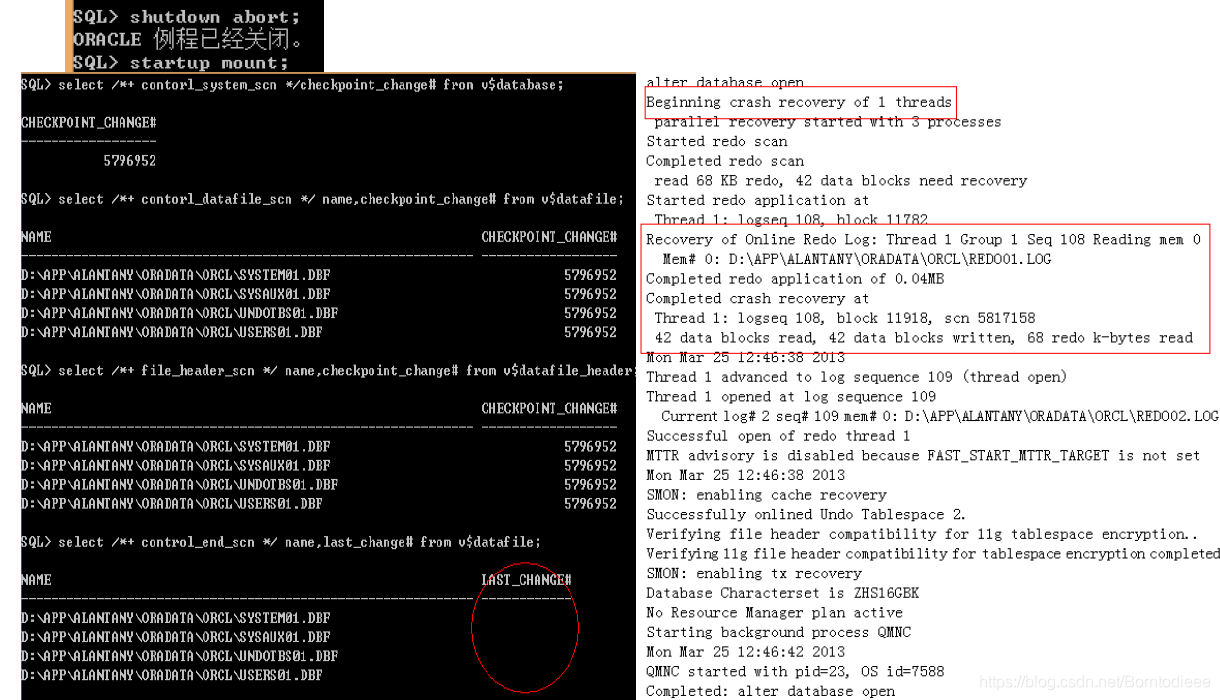
Task: Click the 'shutdown abort;' command line
Action: [x=185, y=17]
